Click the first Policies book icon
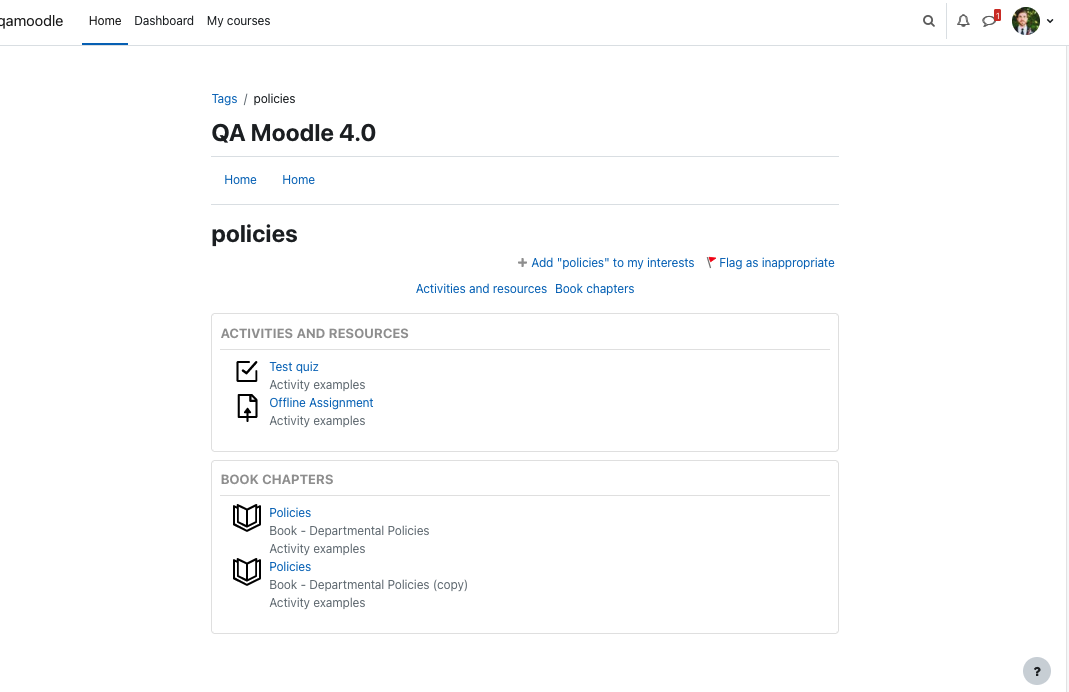 (x=247, y=517)
